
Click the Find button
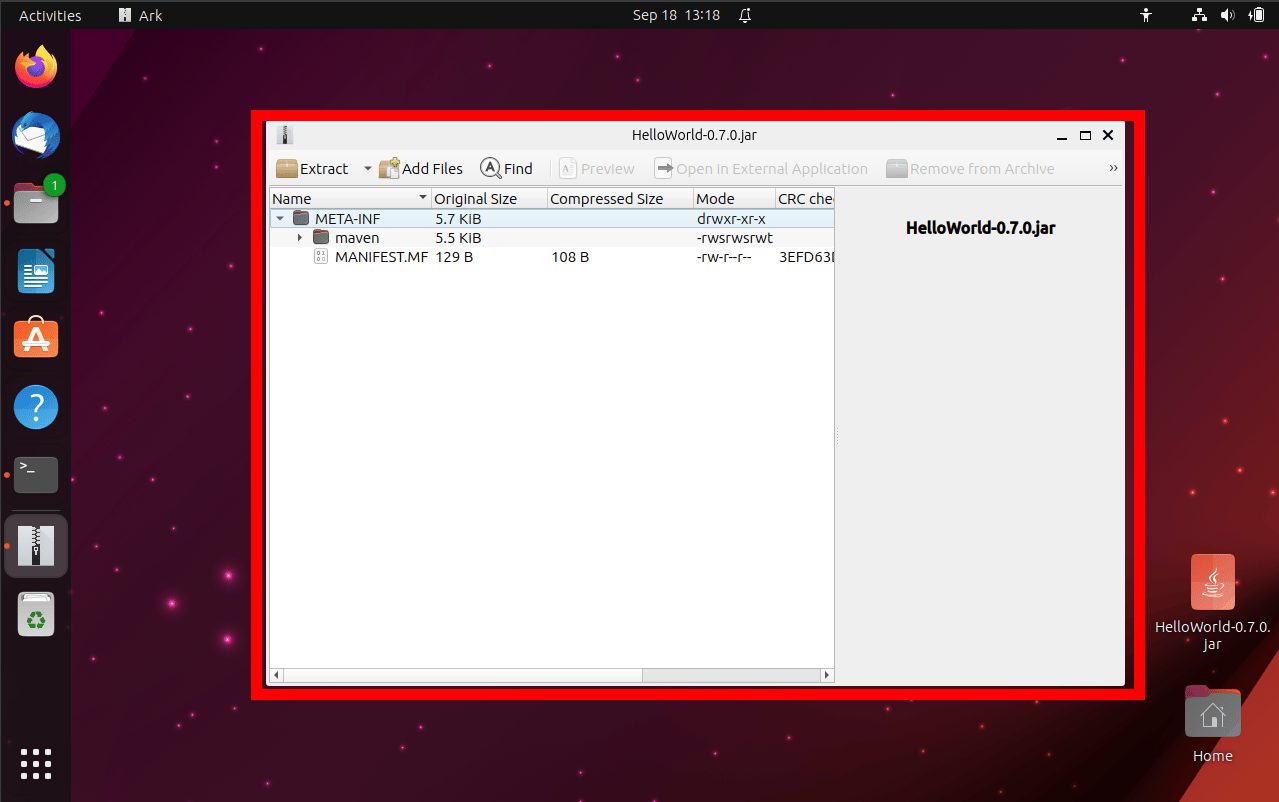(506, 168)
